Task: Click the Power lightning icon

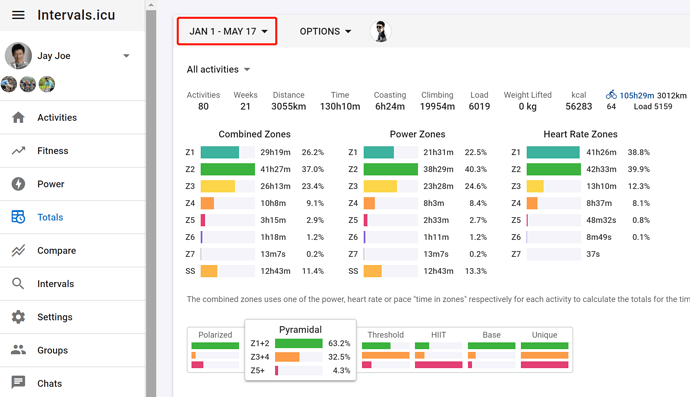Action: [x=18, y=184]
